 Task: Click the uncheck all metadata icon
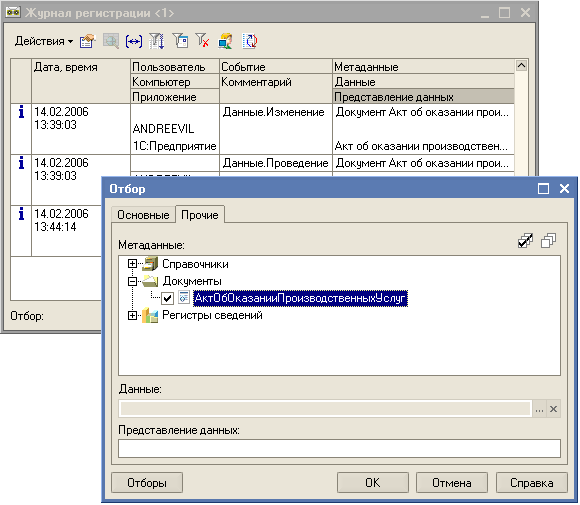(548, 241)
